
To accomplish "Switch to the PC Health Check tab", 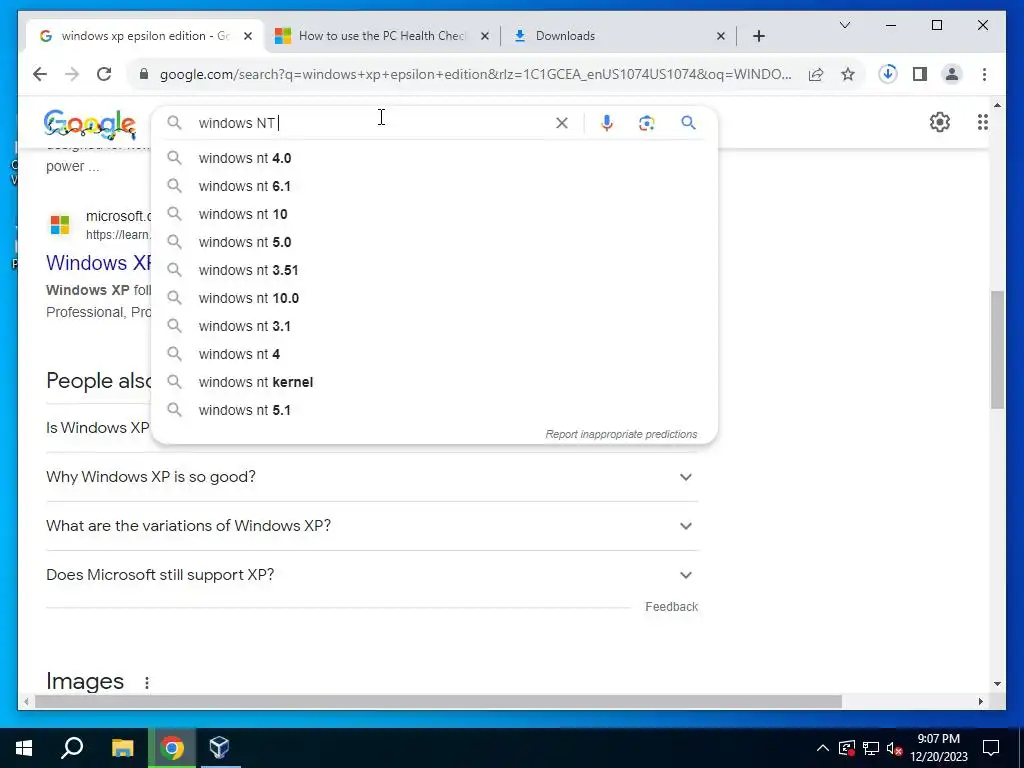I will (382, 36).
